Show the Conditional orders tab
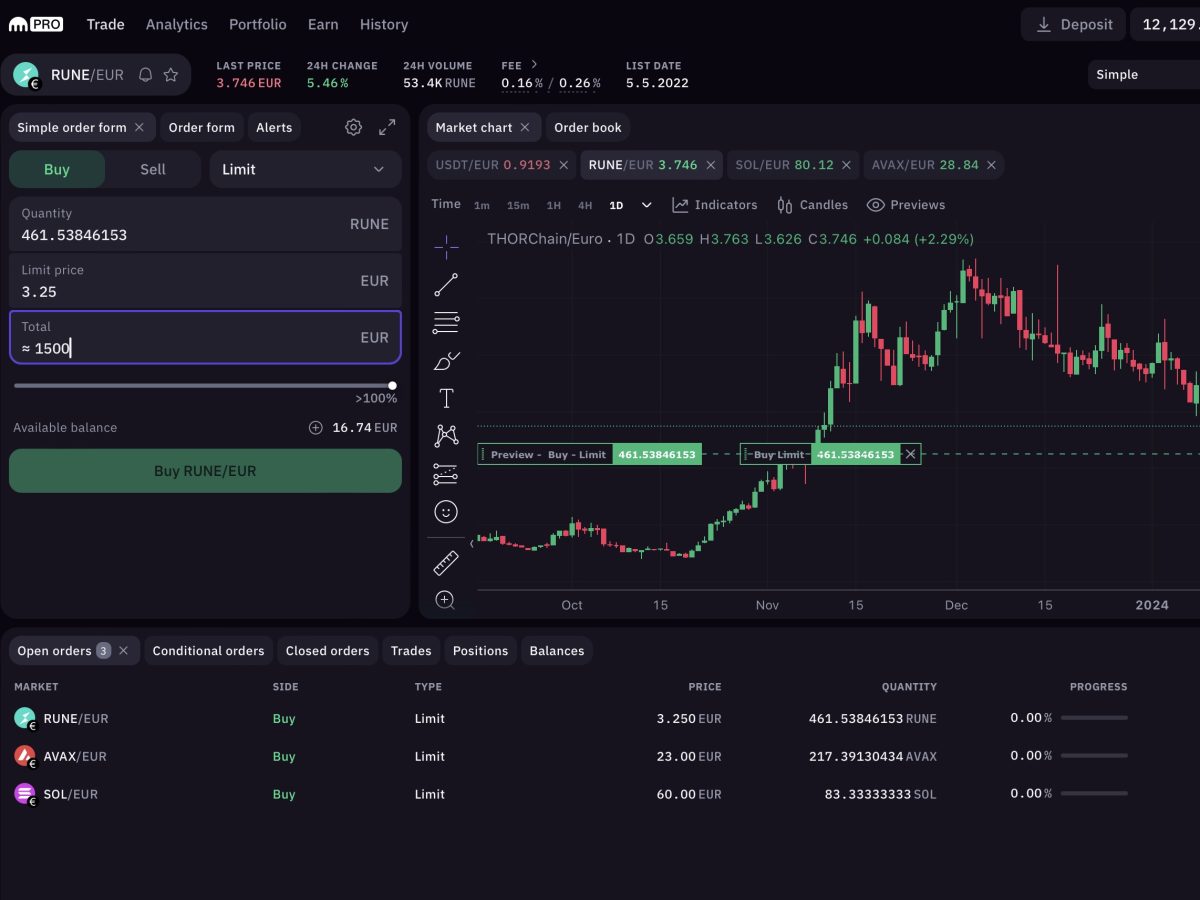The width and height of the screenshot is (1200, 900). pyautogui.click(x=209, y=651)
